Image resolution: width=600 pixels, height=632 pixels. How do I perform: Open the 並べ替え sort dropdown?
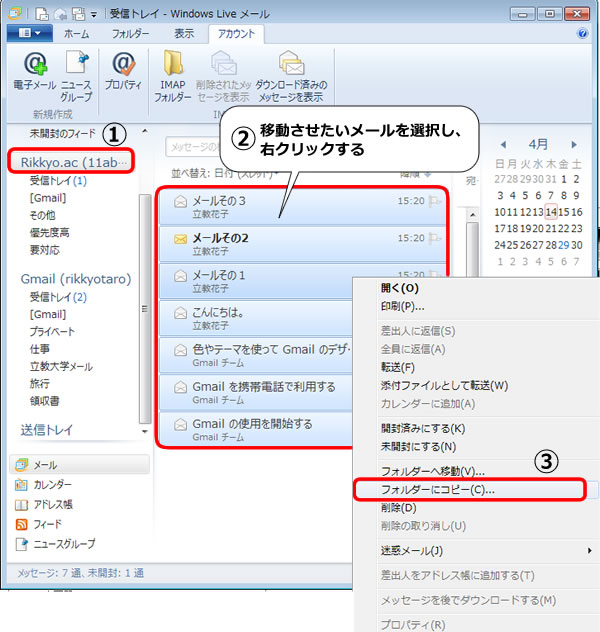pyautogui.click(x=225, y=174)
